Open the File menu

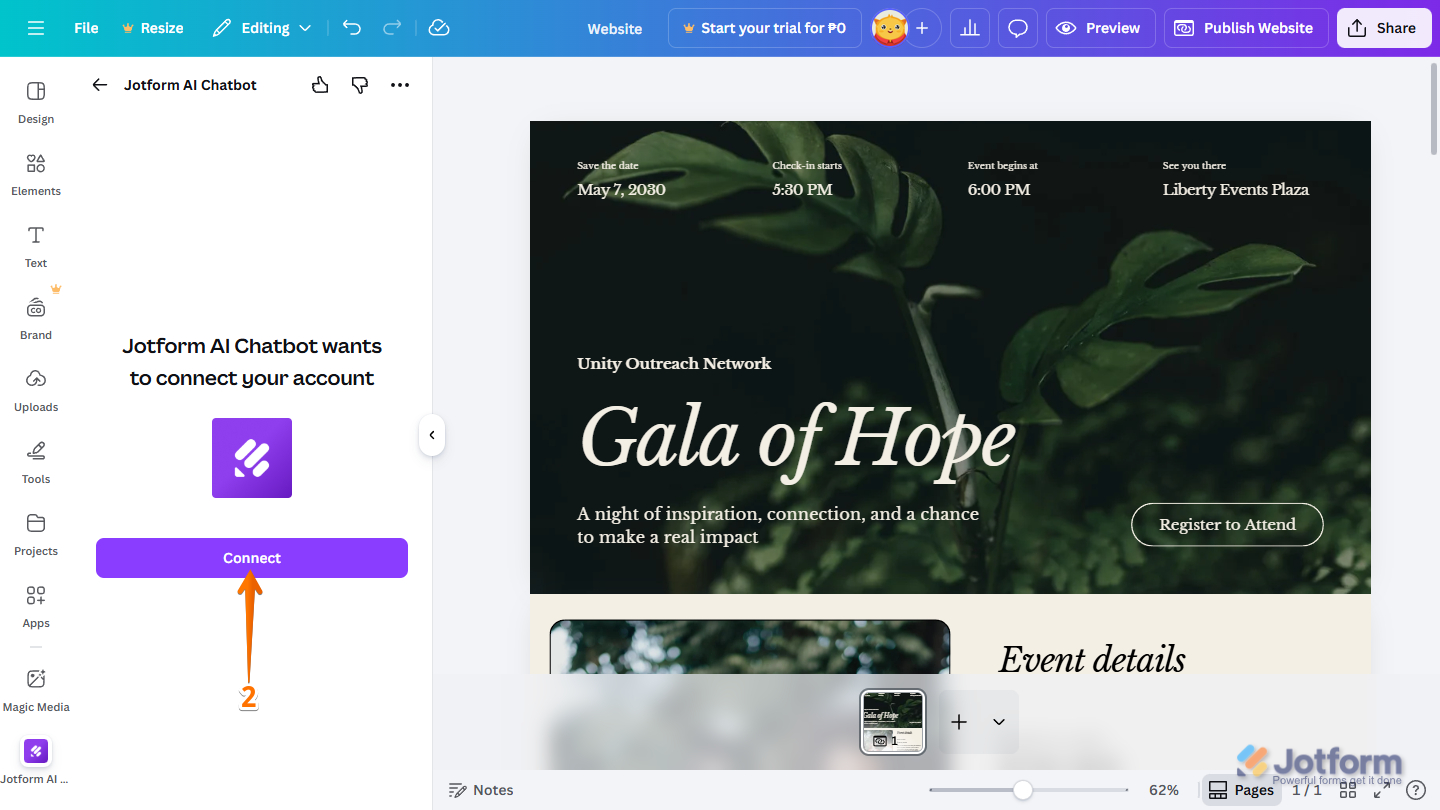pos(85,28)
